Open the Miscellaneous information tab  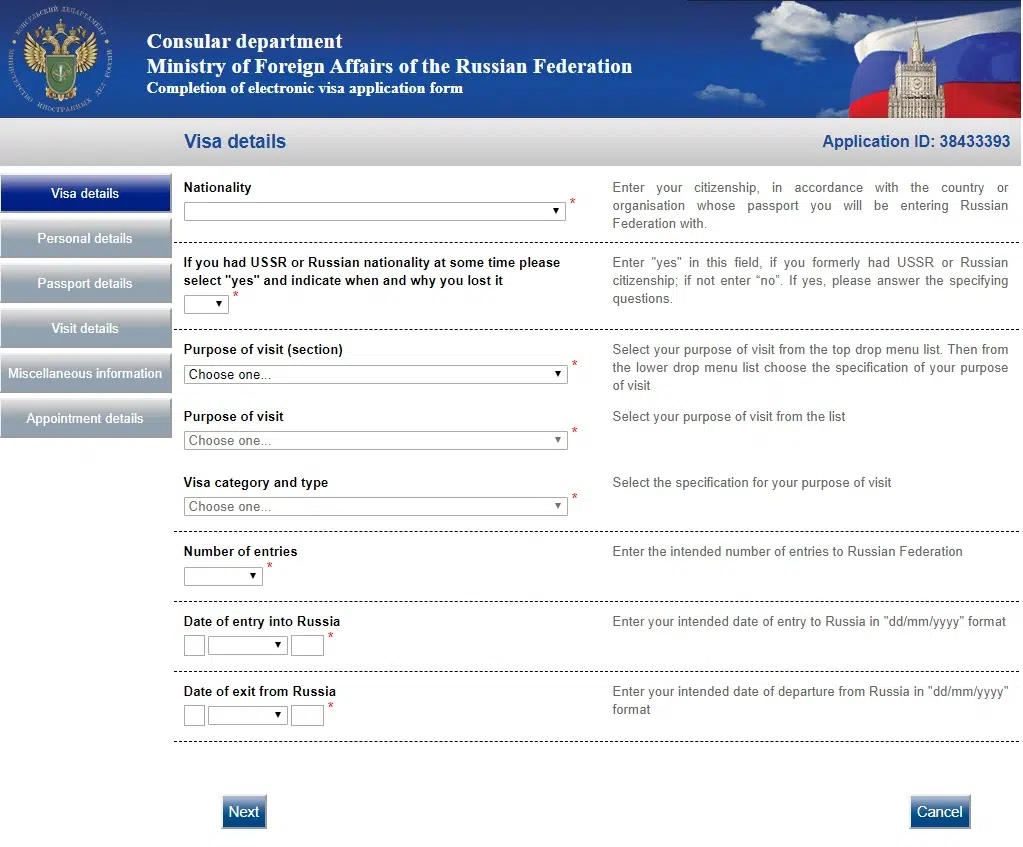coord(85,373)
